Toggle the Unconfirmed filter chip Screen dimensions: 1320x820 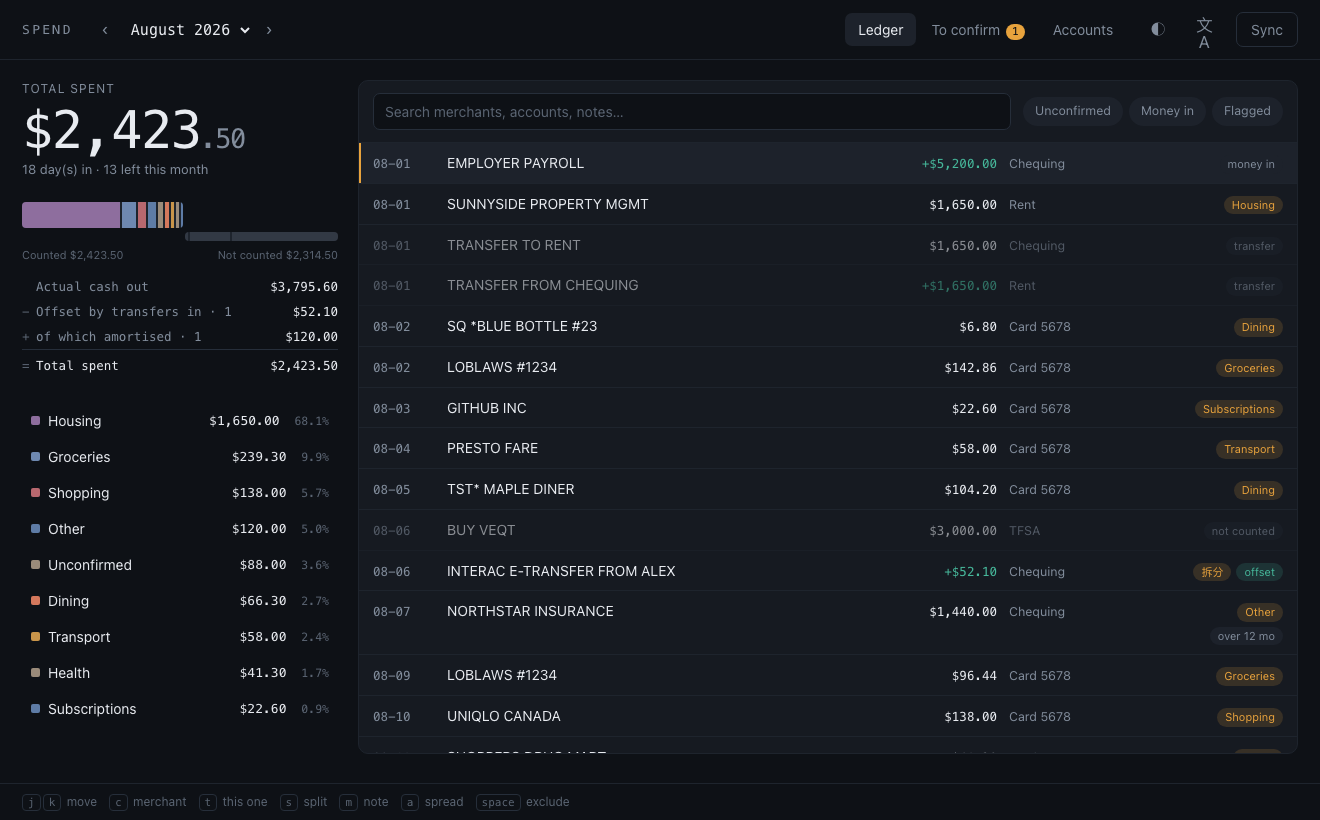pos(1072,111)
